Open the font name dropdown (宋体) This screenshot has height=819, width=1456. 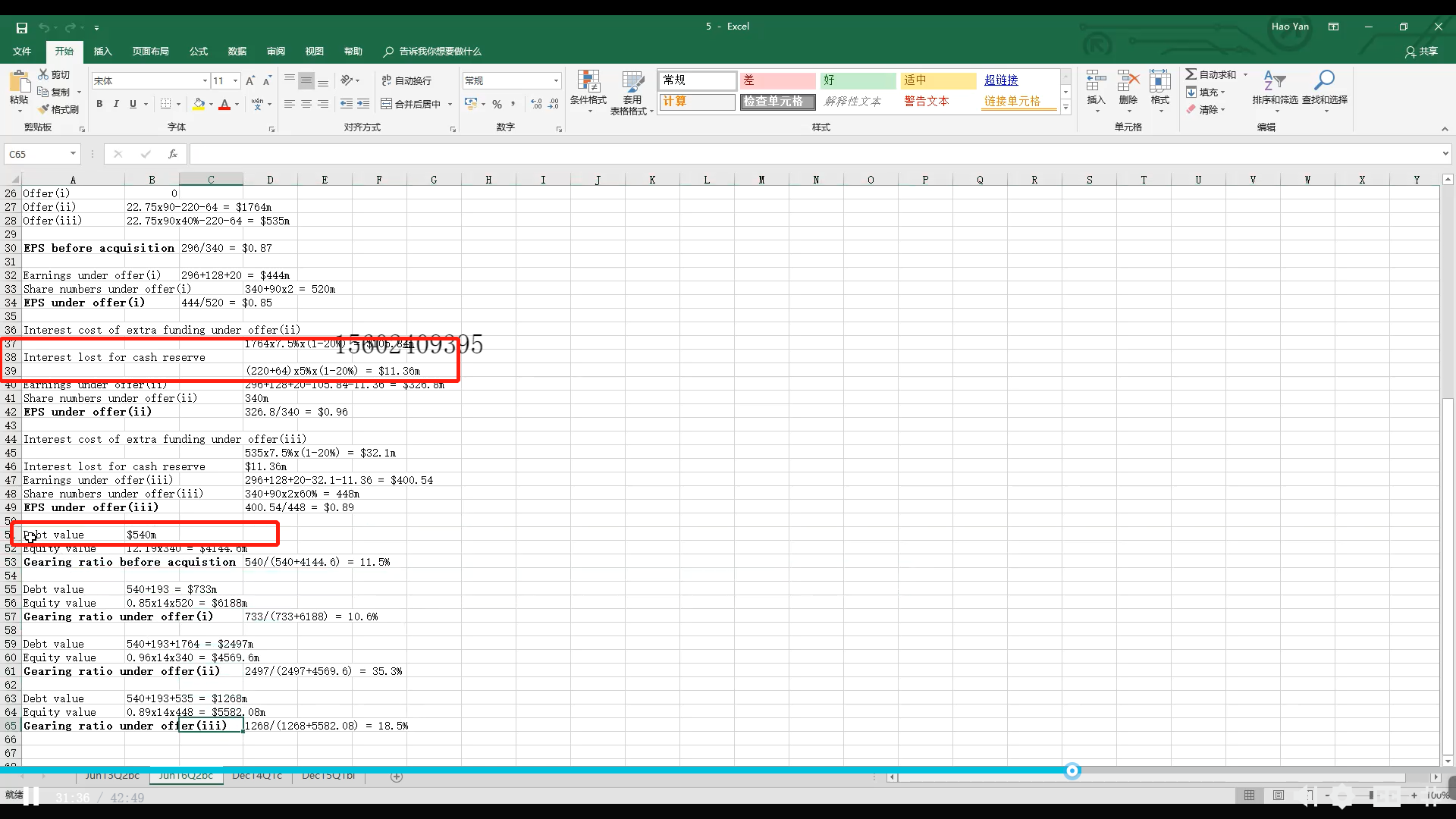click(x=205, y=80)
